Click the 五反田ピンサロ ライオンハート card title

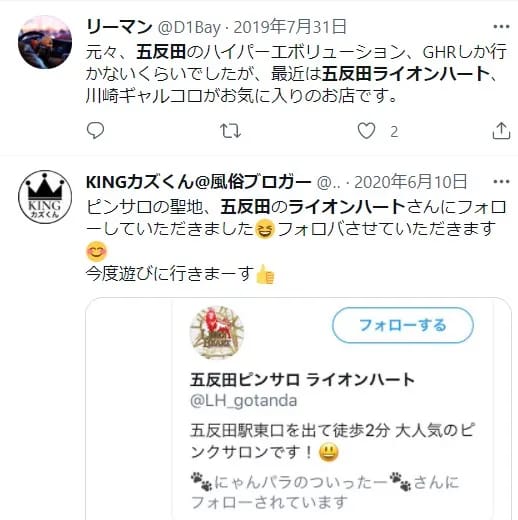tap(302, 380)
